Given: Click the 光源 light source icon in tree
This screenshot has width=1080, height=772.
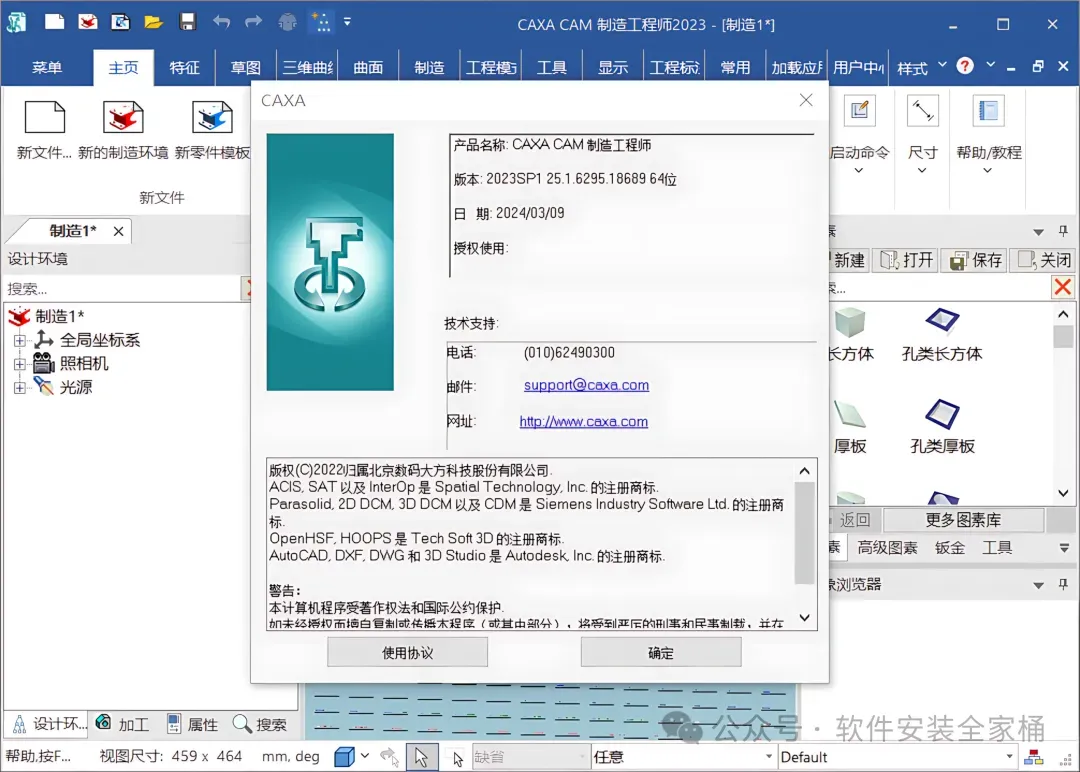Looking at the screenshot, I should [x=43, y=386].
